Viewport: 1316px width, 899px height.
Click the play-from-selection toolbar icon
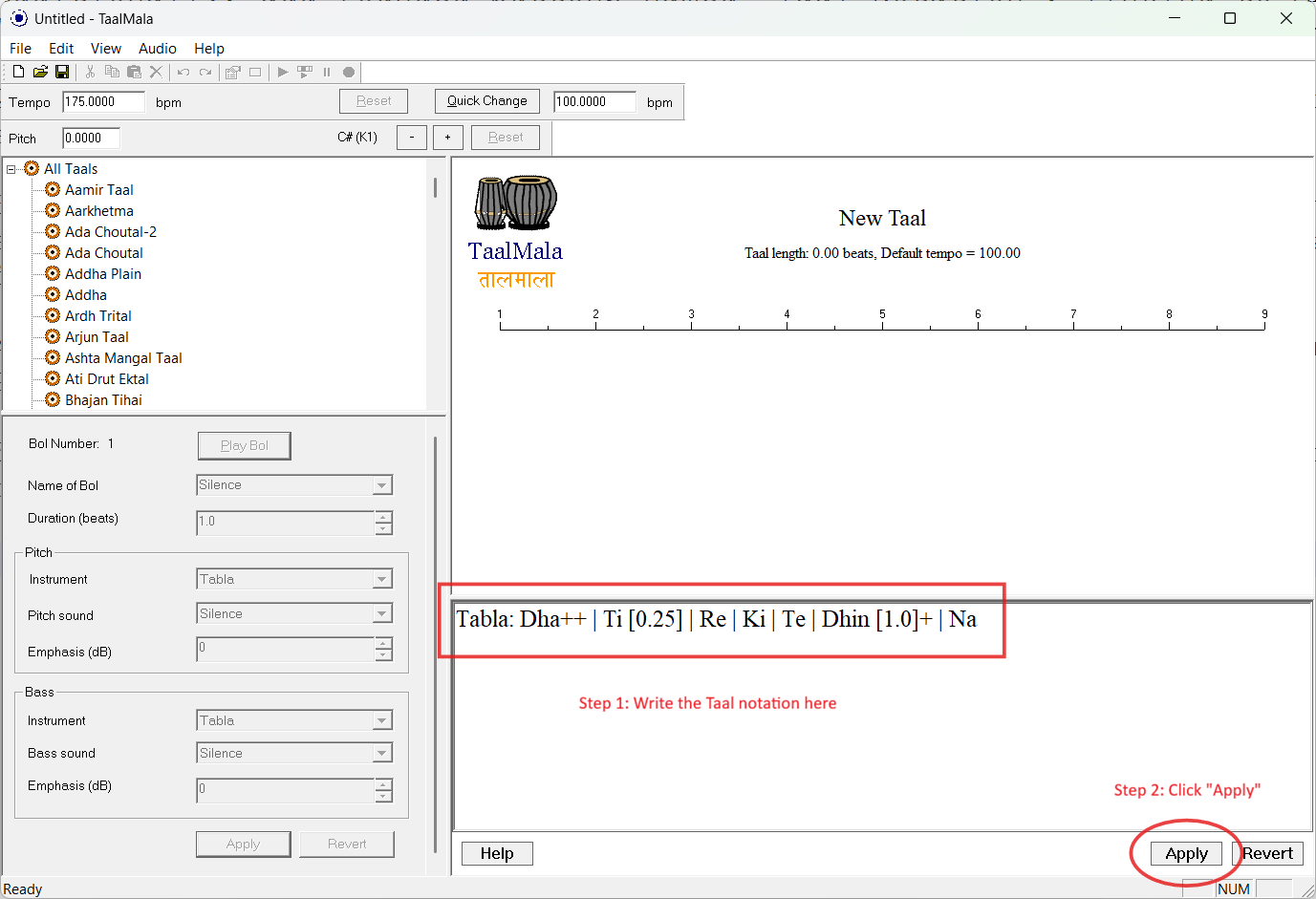click(305, 72)
